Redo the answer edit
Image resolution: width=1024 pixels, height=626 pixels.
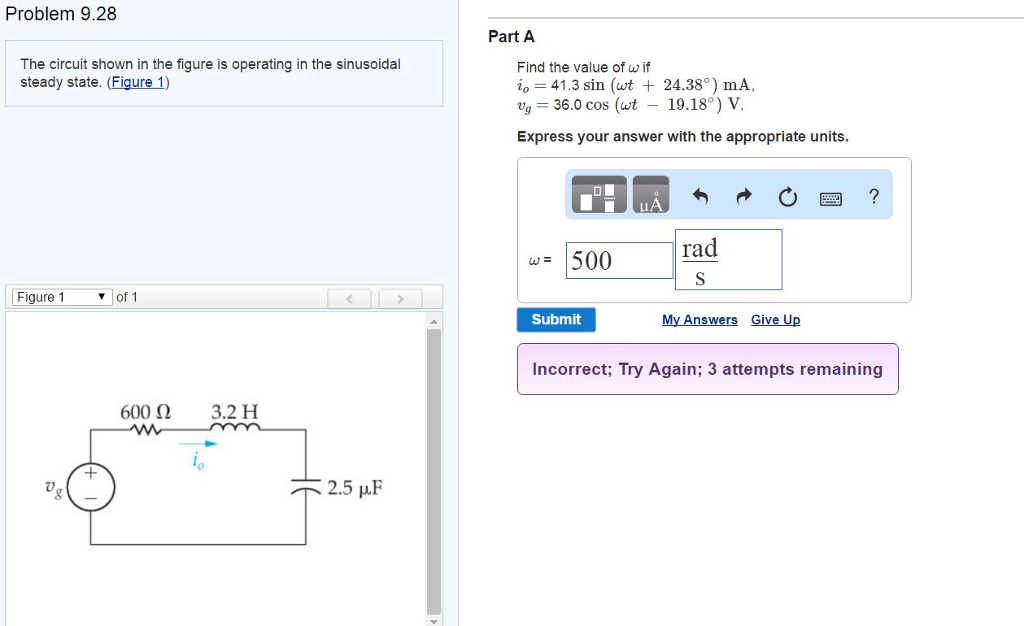click(x=744, y=196)
